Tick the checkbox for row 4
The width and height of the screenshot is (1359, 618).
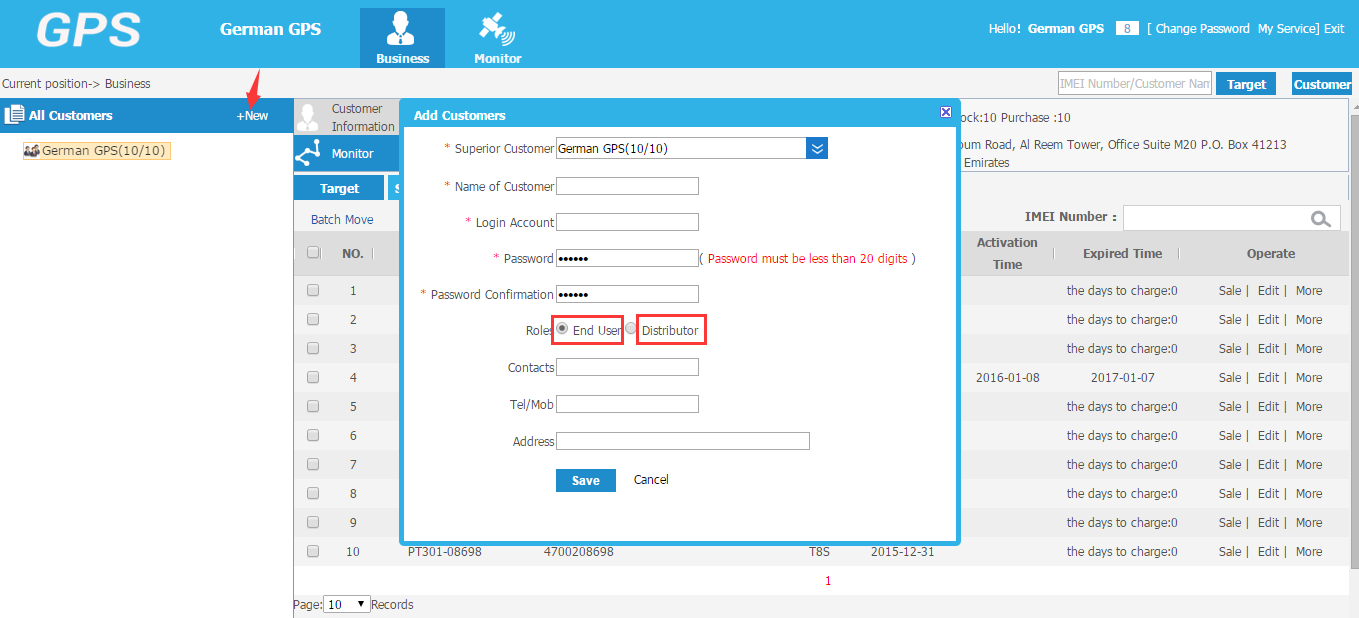pos(313,377)
